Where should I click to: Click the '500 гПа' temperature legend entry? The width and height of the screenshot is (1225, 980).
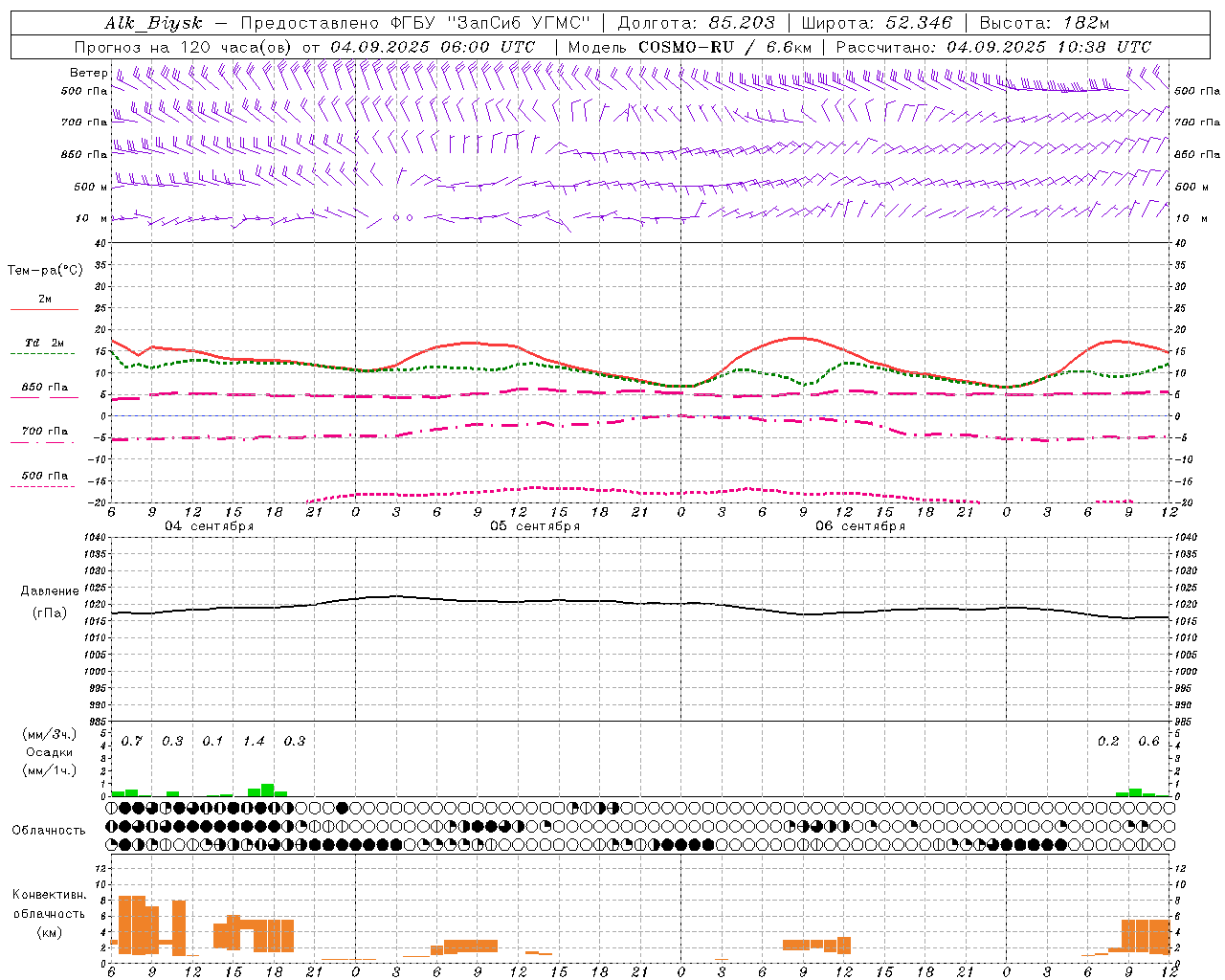[45, 475]
